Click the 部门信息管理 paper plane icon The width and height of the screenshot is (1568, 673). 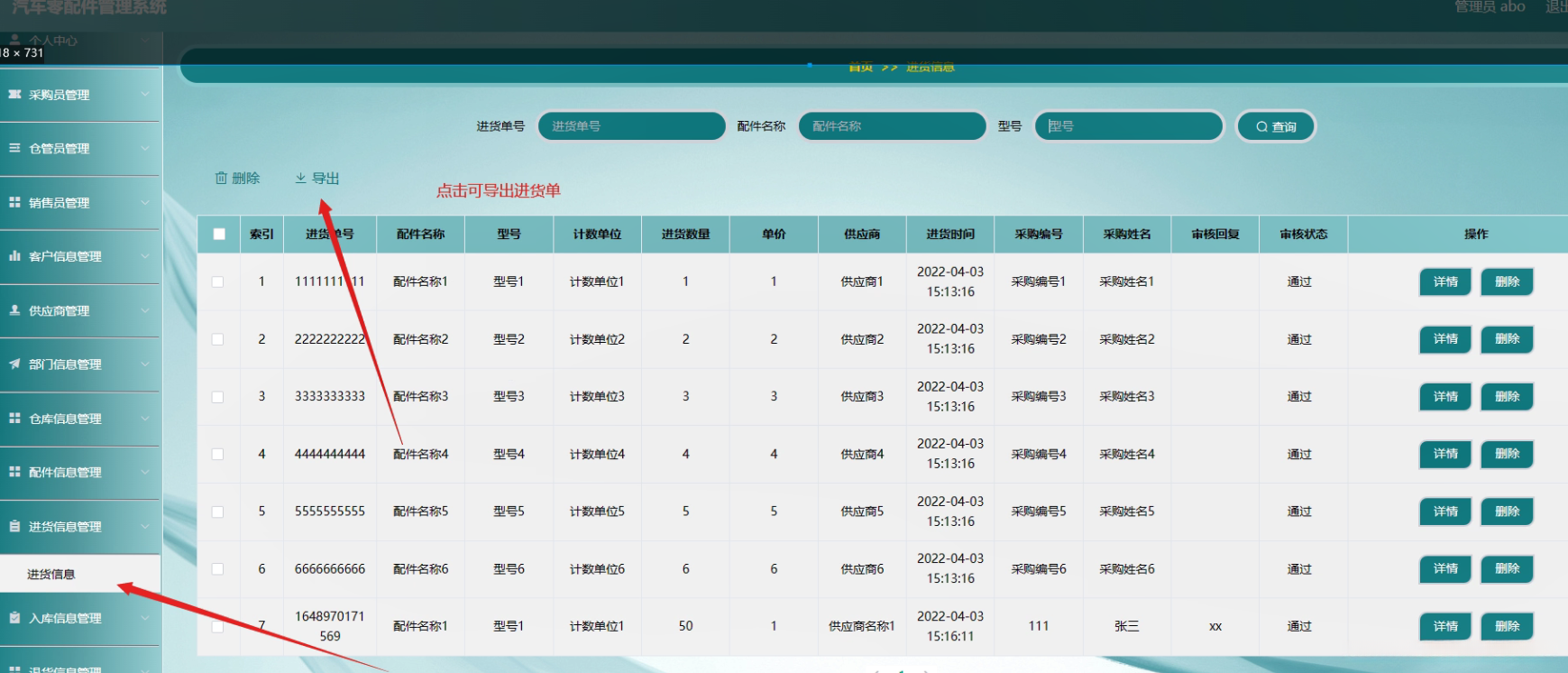coord(14,364)
